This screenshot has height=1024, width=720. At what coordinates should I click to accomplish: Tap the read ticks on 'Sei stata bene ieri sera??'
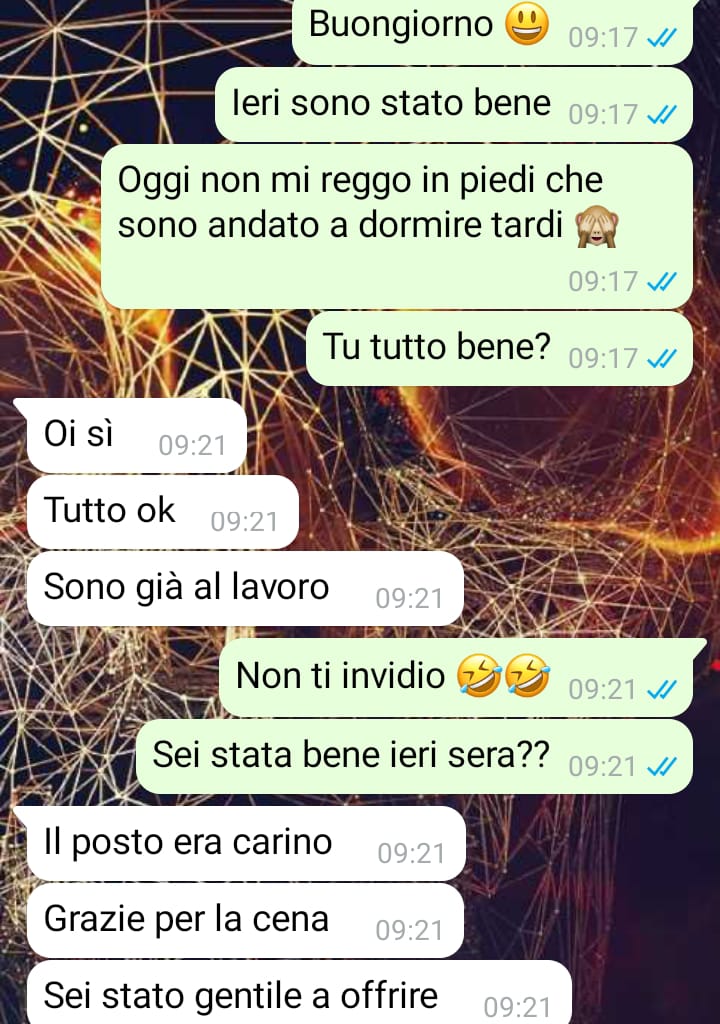pos(661,767)
